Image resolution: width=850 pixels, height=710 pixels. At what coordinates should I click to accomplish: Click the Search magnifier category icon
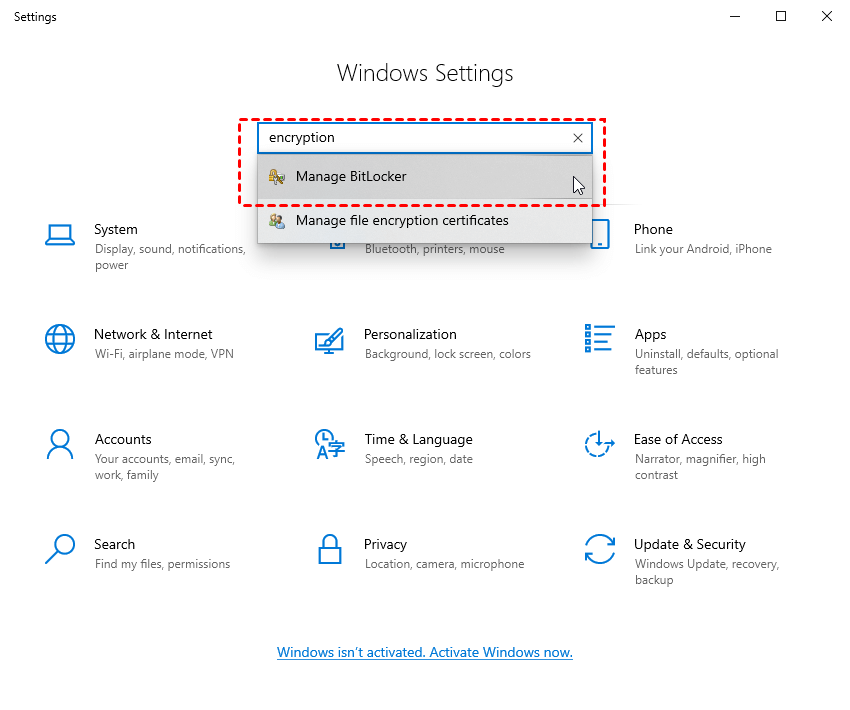60,549
